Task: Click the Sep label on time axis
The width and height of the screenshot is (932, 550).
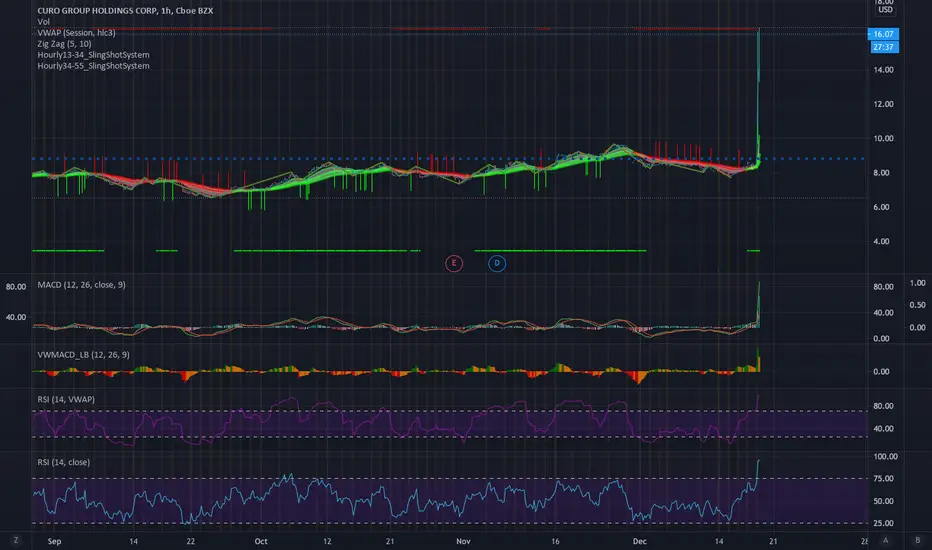Action: [54, 541]
